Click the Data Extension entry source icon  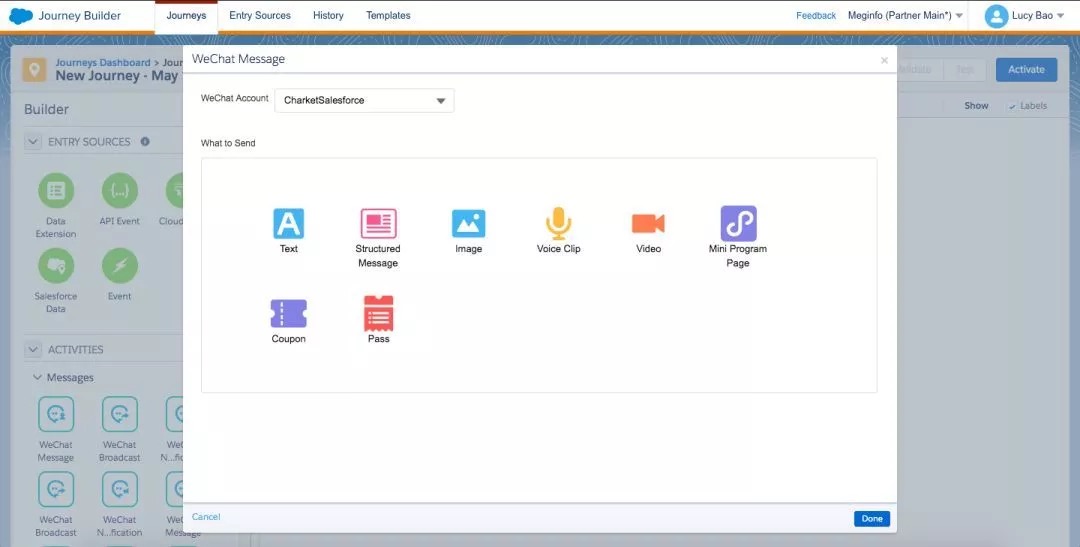click(56, 190)
